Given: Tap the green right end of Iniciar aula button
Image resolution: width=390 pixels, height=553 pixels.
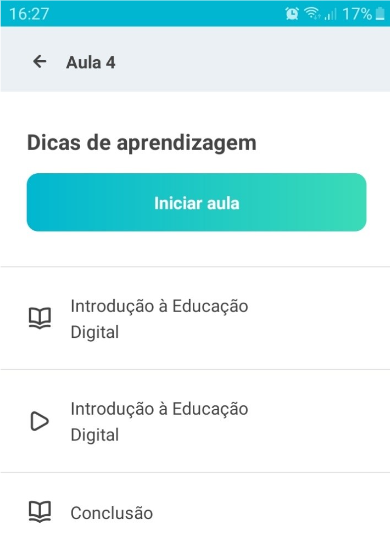Looking at the screenshot, I should point(346,202).
